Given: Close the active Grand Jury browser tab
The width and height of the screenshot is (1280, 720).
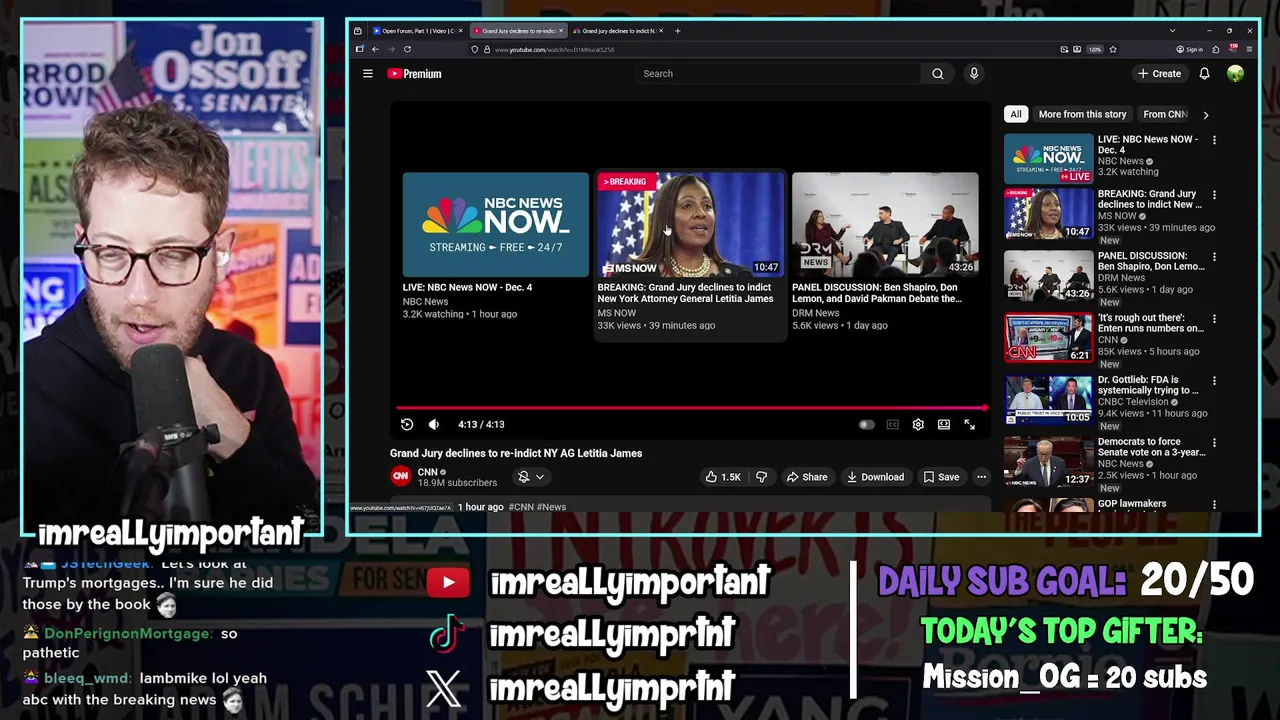Looking at the screenshot, I should [x=561, y=31].
